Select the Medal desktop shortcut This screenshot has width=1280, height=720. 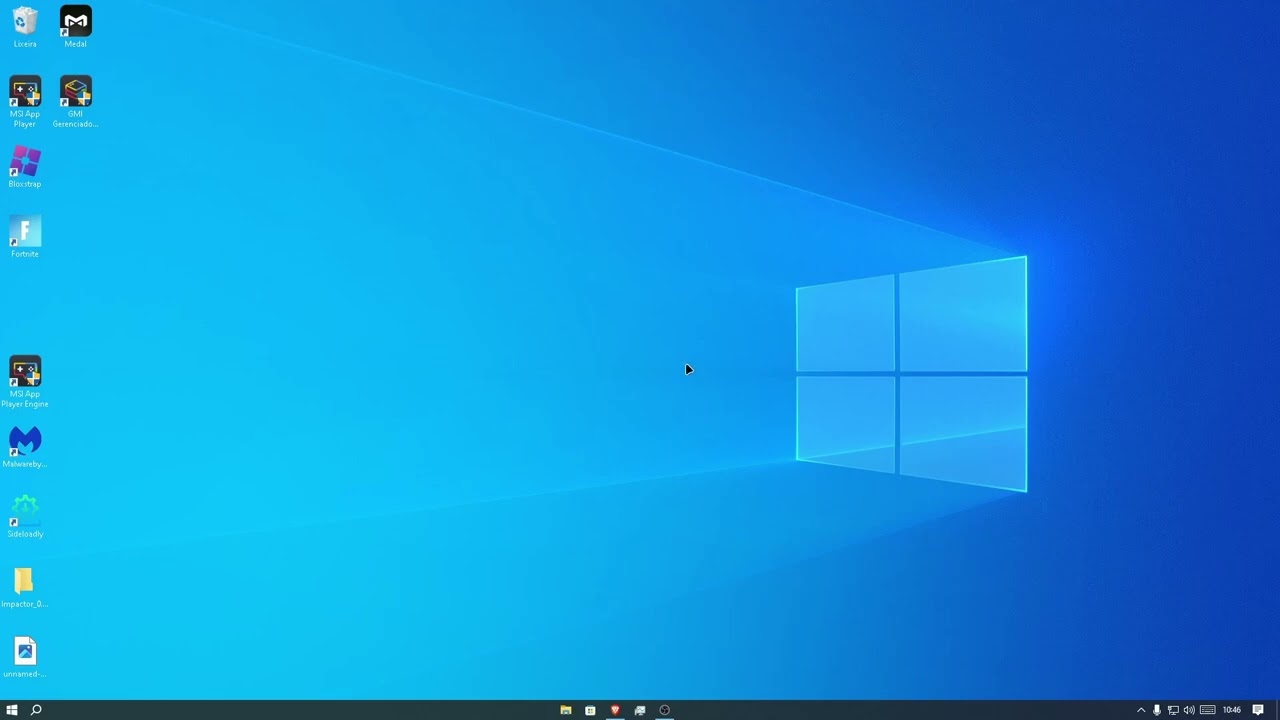(76, 27)
